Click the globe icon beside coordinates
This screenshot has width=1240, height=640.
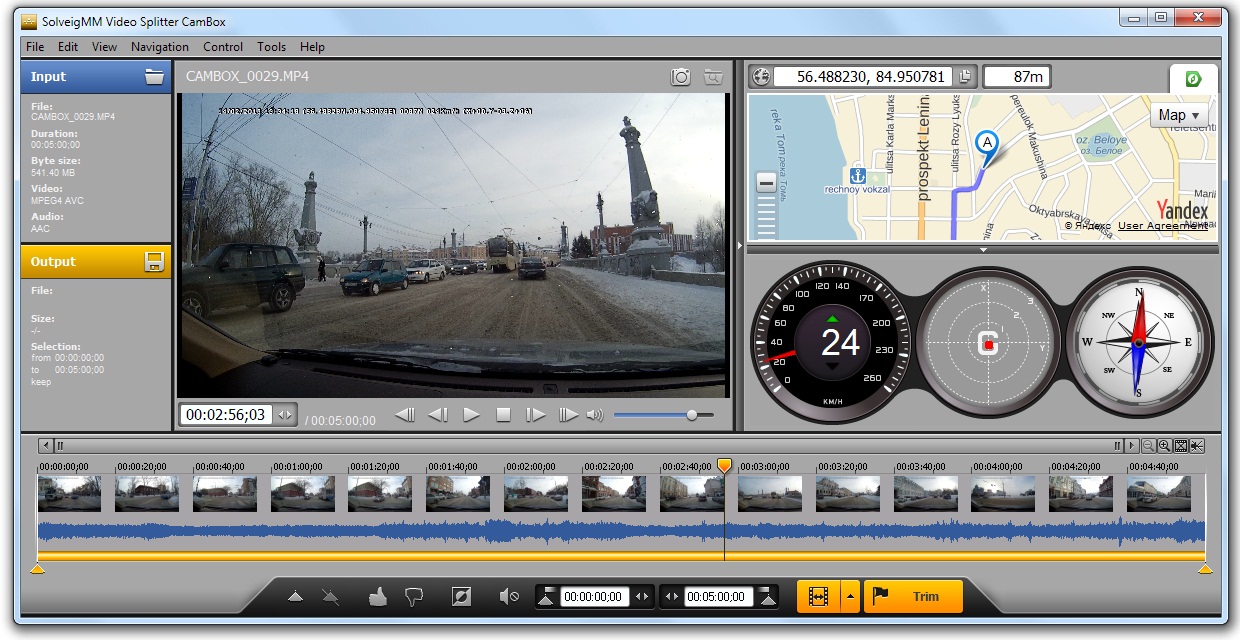[x=760, y=77]
